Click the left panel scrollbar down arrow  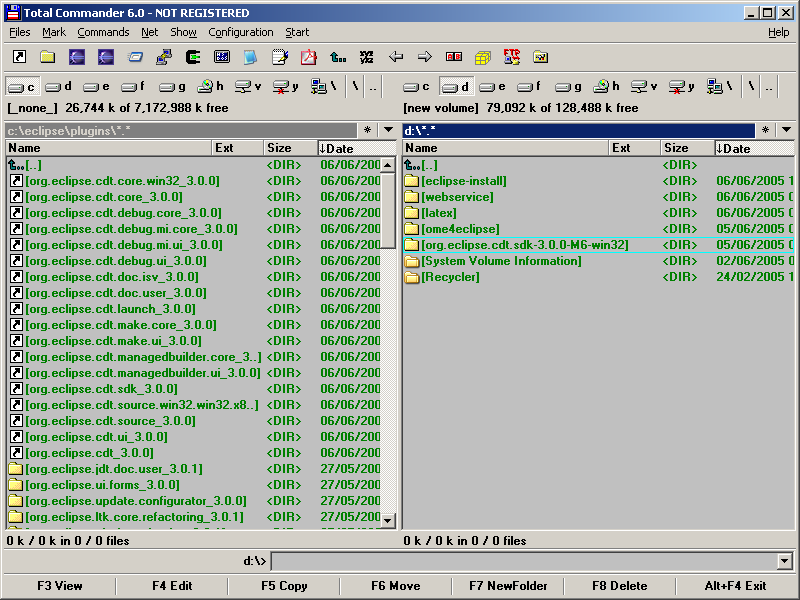coord(388,520)
